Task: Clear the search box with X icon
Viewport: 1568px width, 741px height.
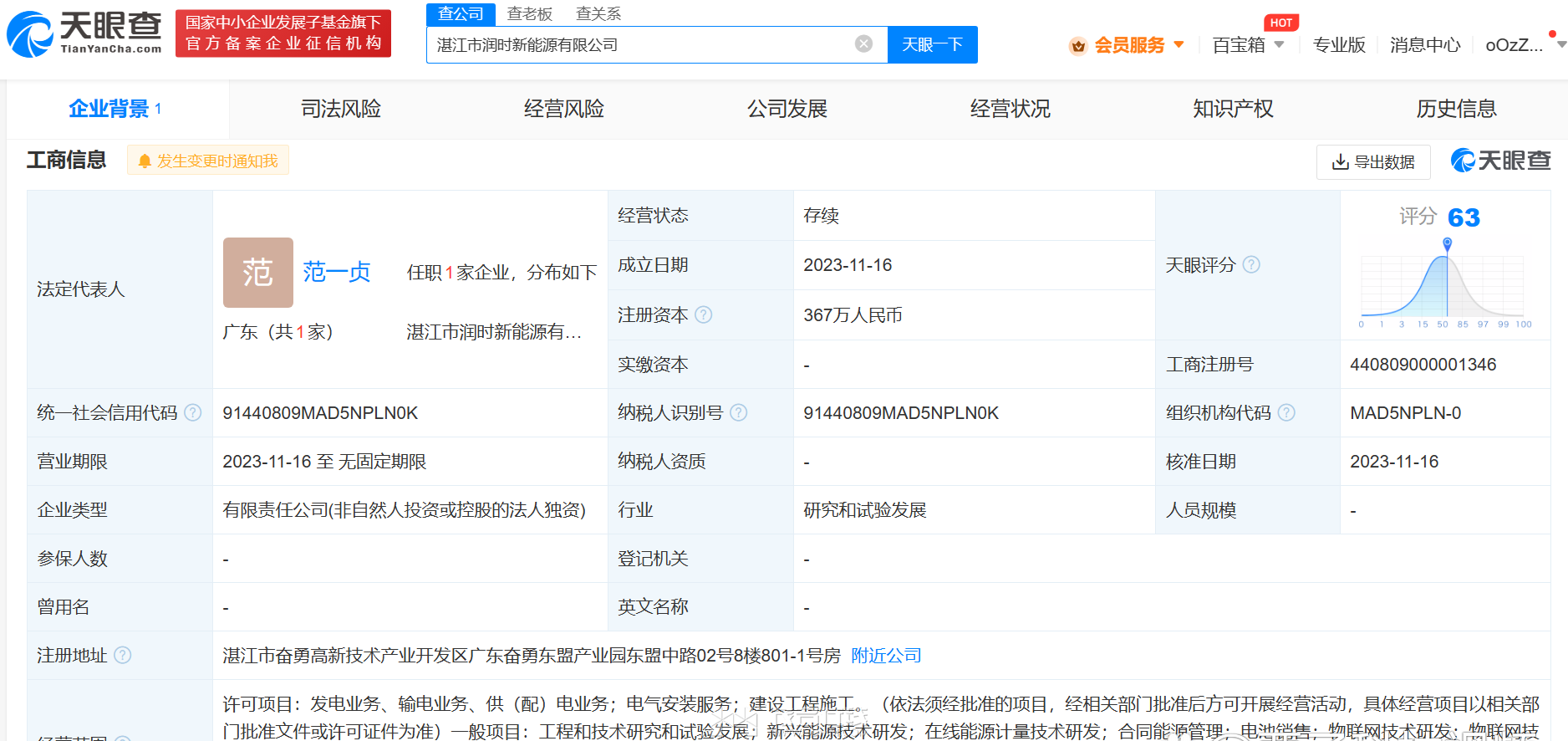Action: (864, 44)
